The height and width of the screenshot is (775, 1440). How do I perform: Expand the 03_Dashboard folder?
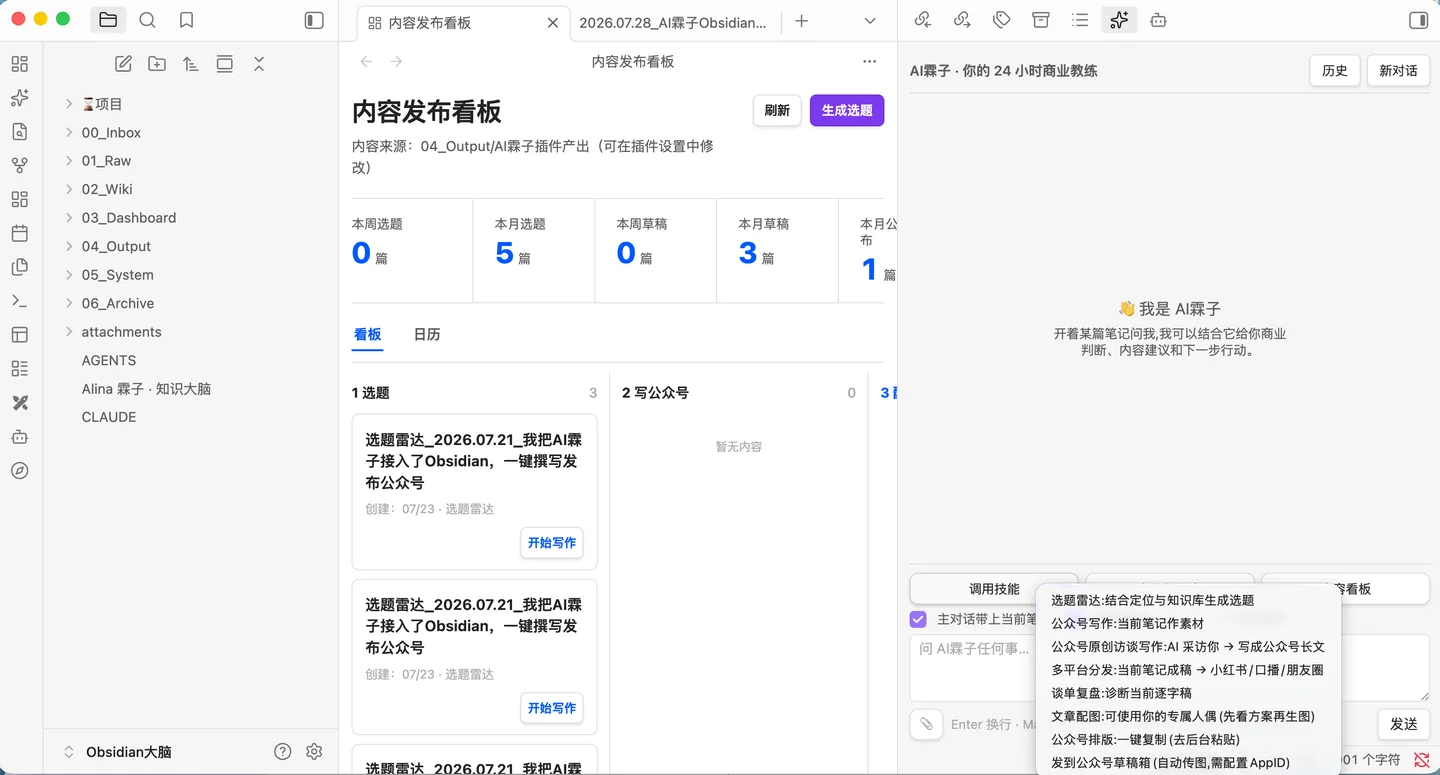coord(69,218)
